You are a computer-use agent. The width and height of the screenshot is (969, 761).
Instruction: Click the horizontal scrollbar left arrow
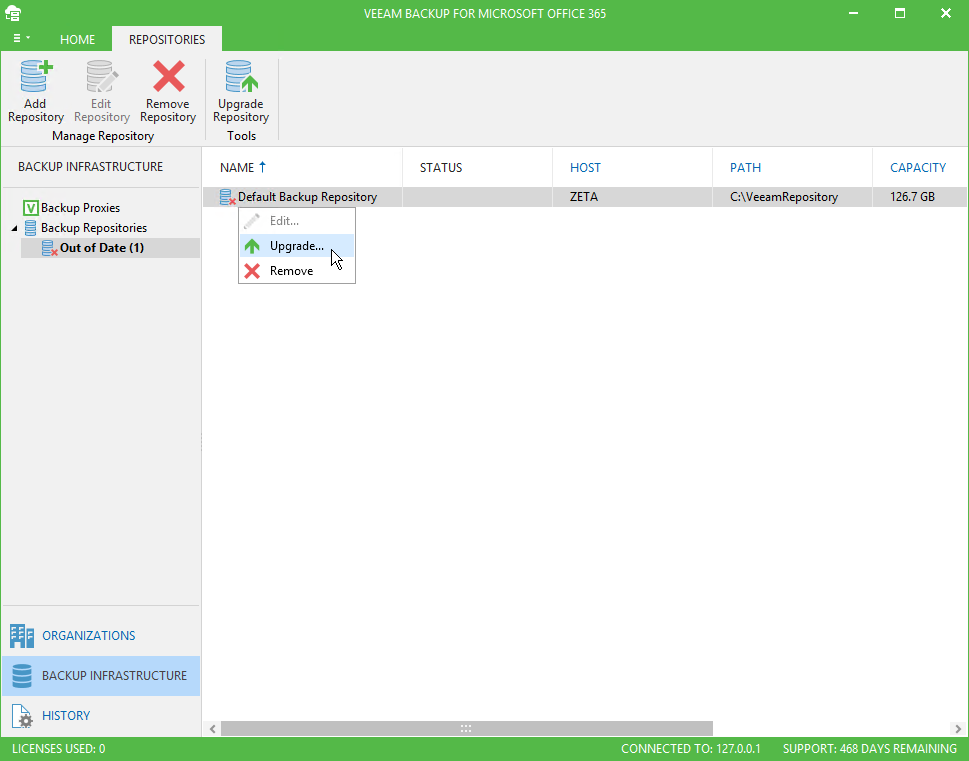tap(212, 729)
